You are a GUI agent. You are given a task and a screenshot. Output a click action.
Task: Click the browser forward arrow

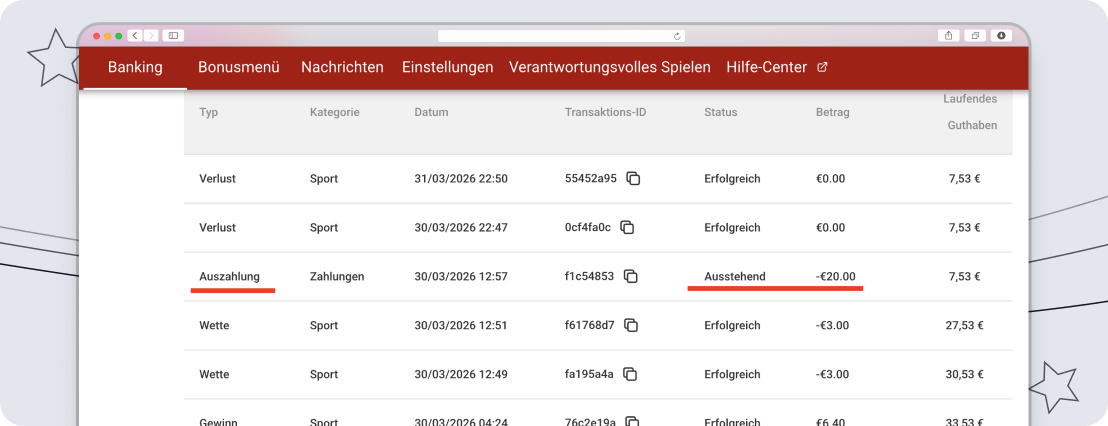click(x=151, y=35)
